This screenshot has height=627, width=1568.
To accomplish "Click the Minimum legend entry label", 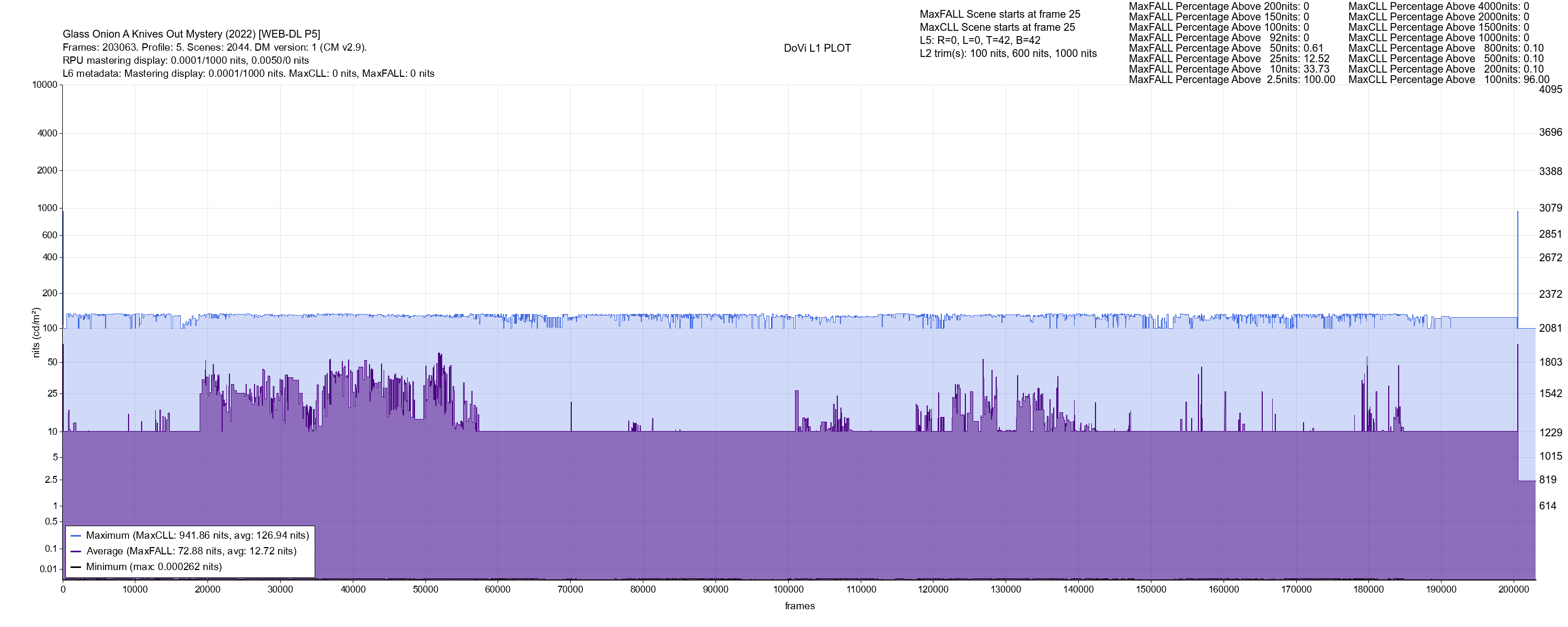I will 153,567.
